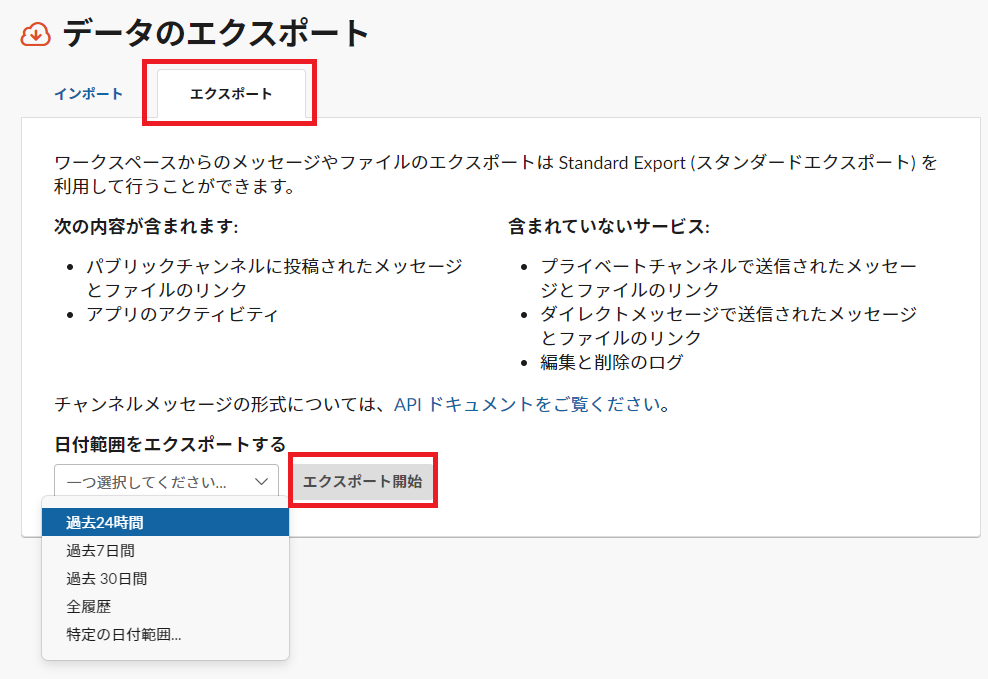Click the chevron arrow on date range dropdown
988x679 pixels.
261,481
